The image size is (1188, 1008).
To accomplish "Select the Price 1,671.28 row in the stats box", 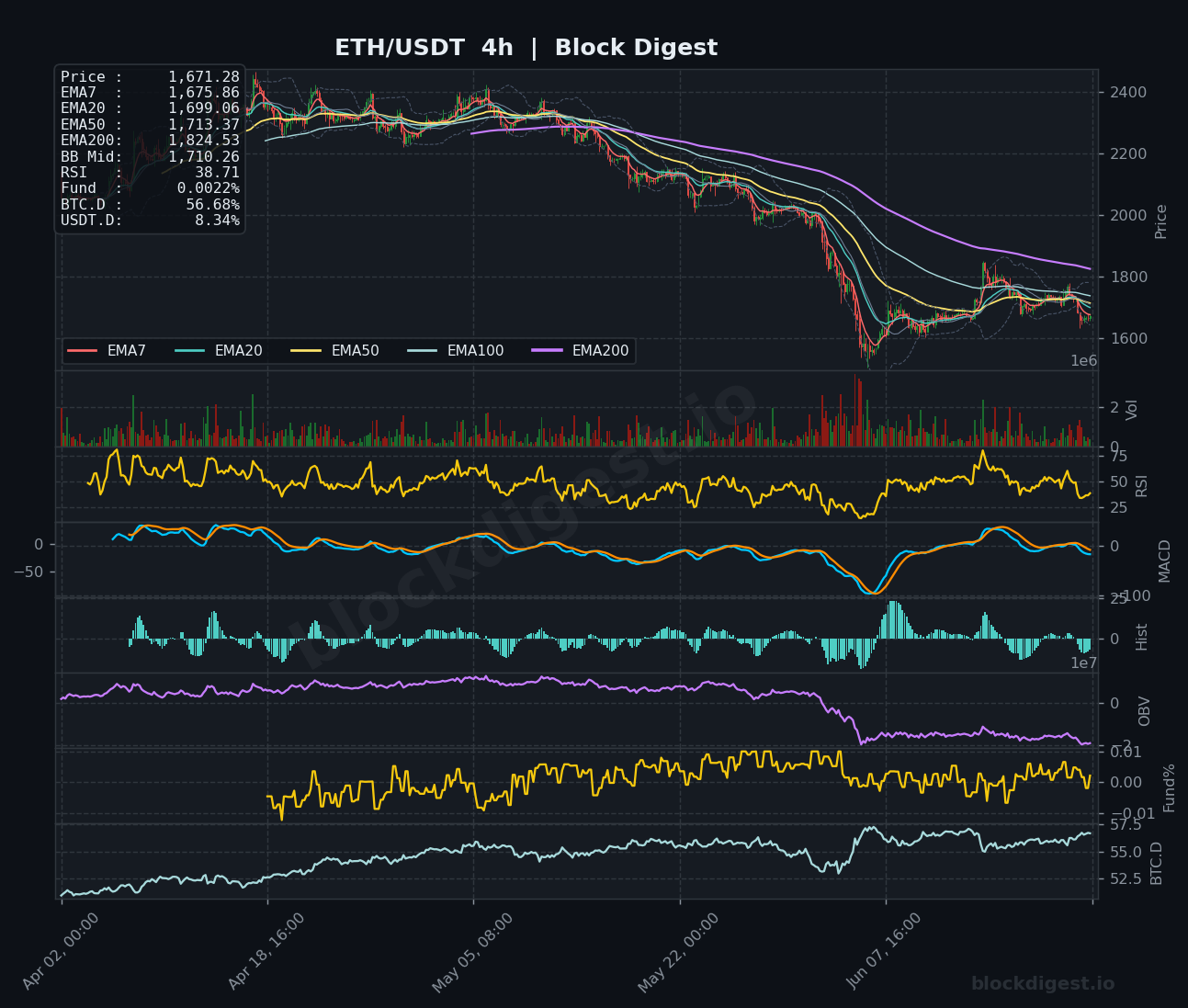I will 150,77.
